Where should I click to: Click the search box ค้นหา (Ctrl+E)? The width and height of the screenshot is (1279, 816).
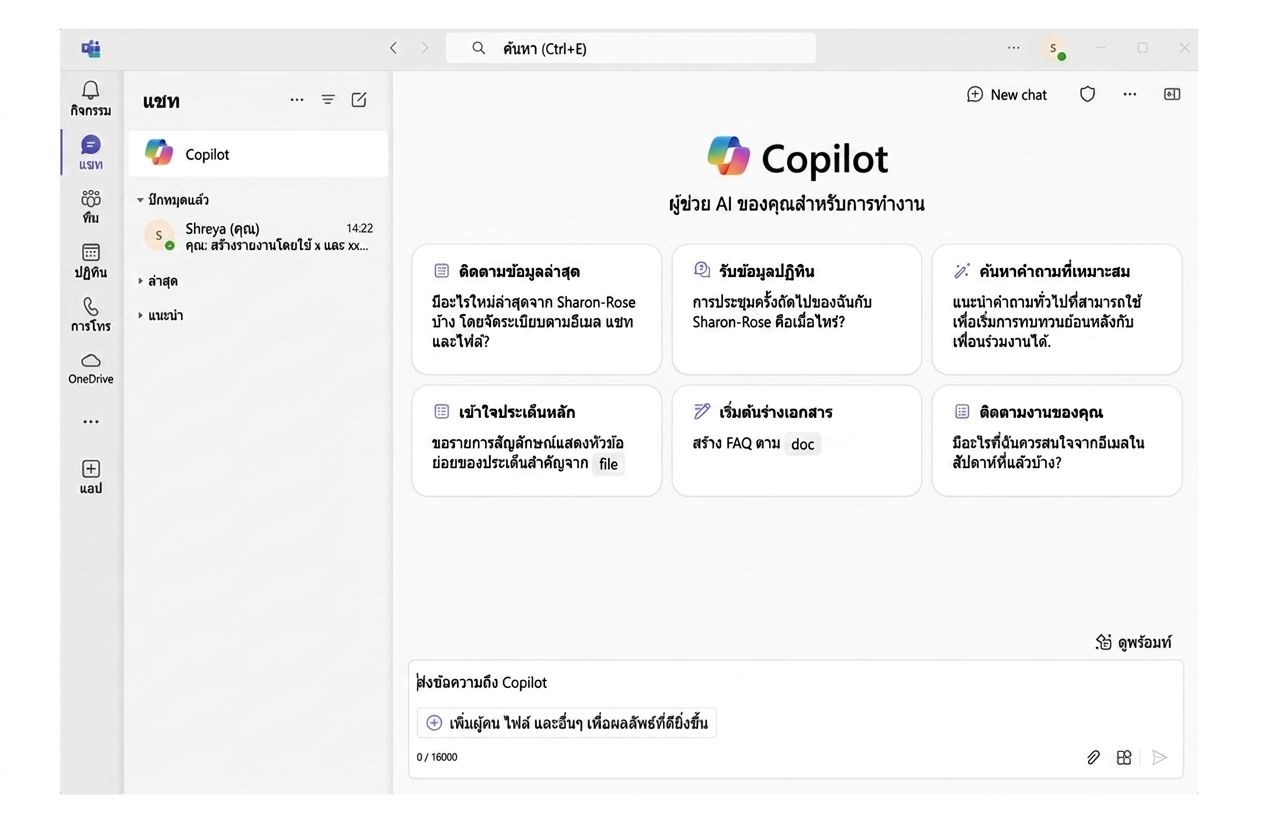click(631, 48)
